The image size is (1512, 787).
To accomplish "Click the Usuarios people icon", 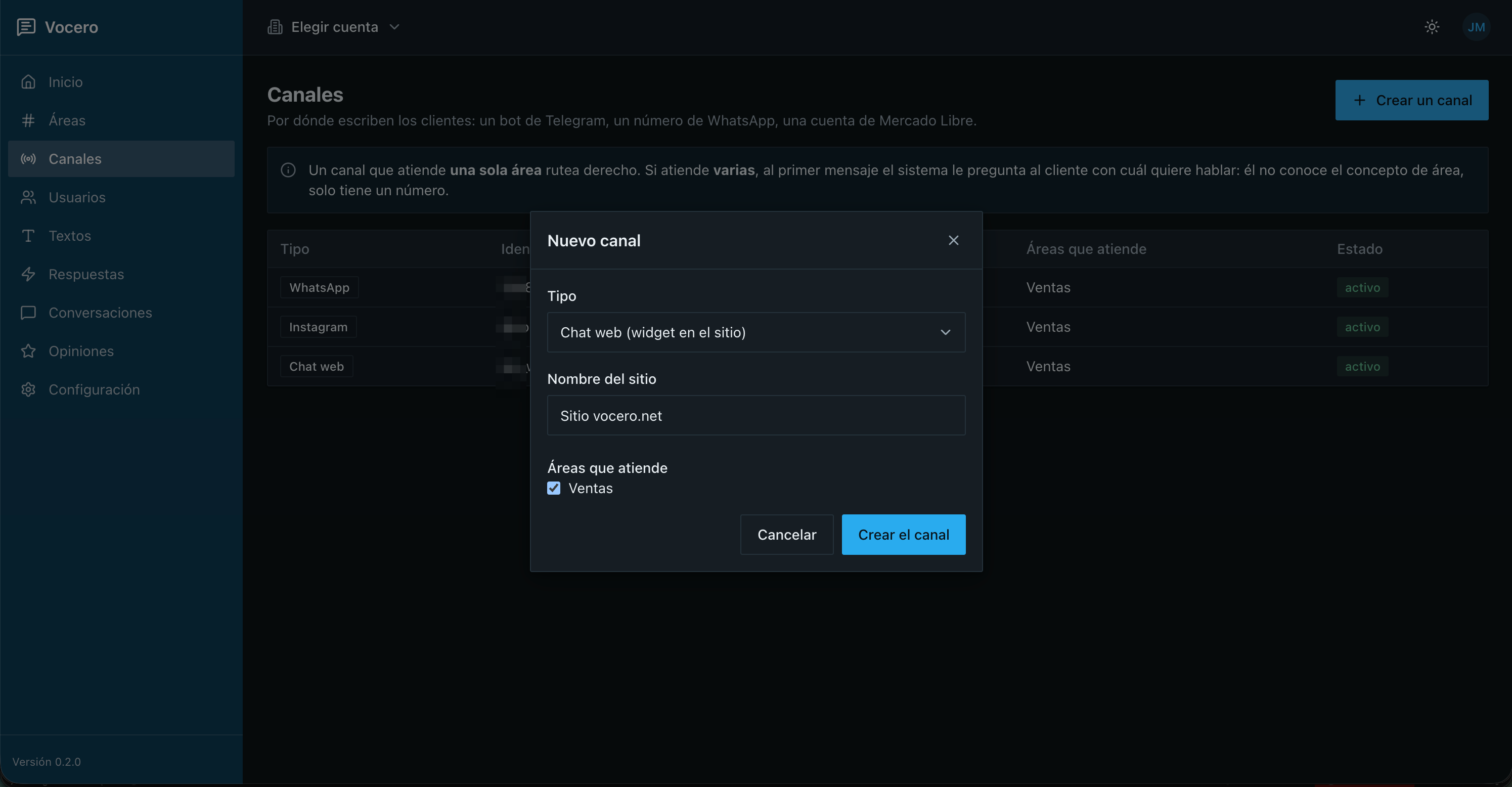I will point(28,197).
